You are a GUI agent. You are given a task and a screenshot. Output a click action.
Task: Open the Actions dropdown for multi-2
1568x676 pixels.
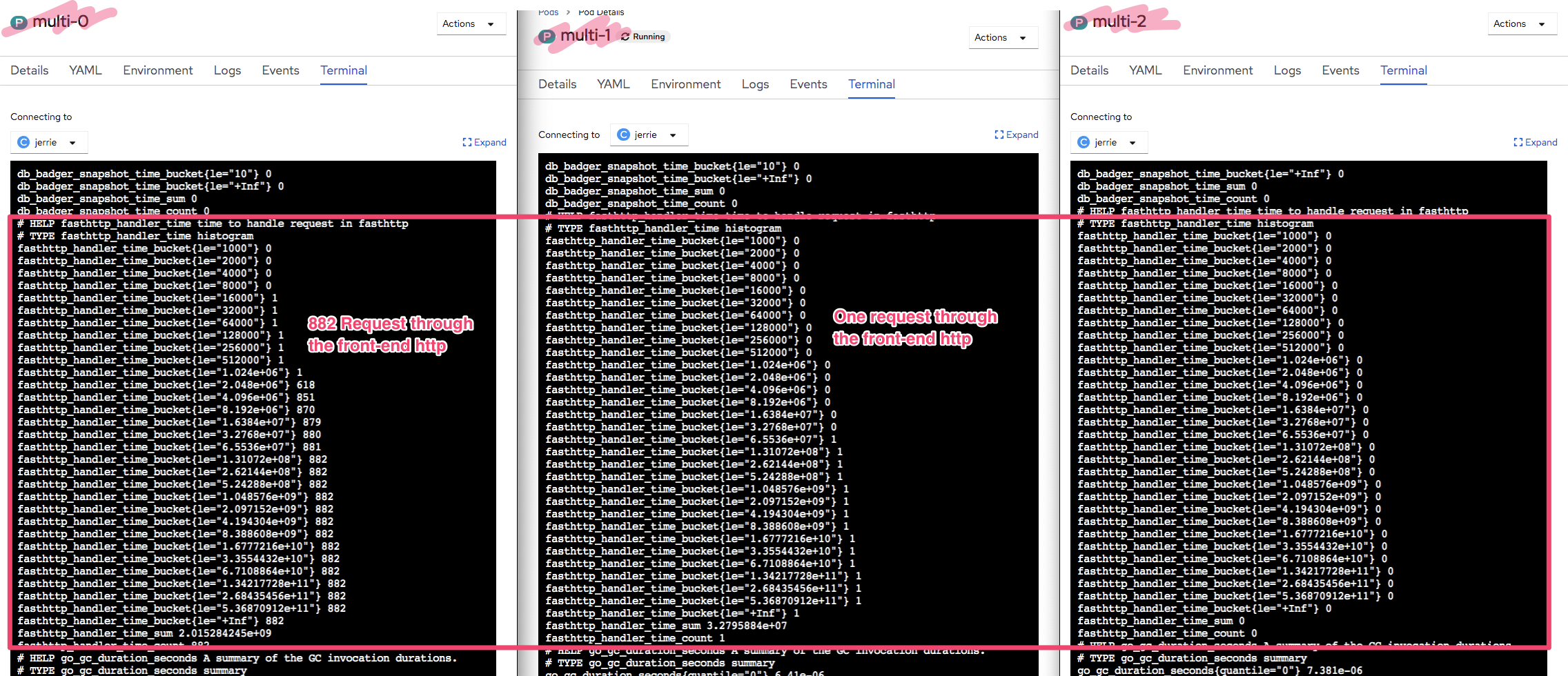[x=1522, y=23]
